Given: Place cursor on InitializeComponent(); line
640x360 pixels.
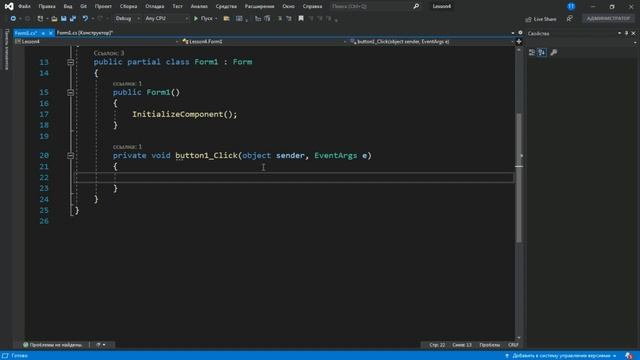Looking at the screenshot, I should (x=184, y=114).
